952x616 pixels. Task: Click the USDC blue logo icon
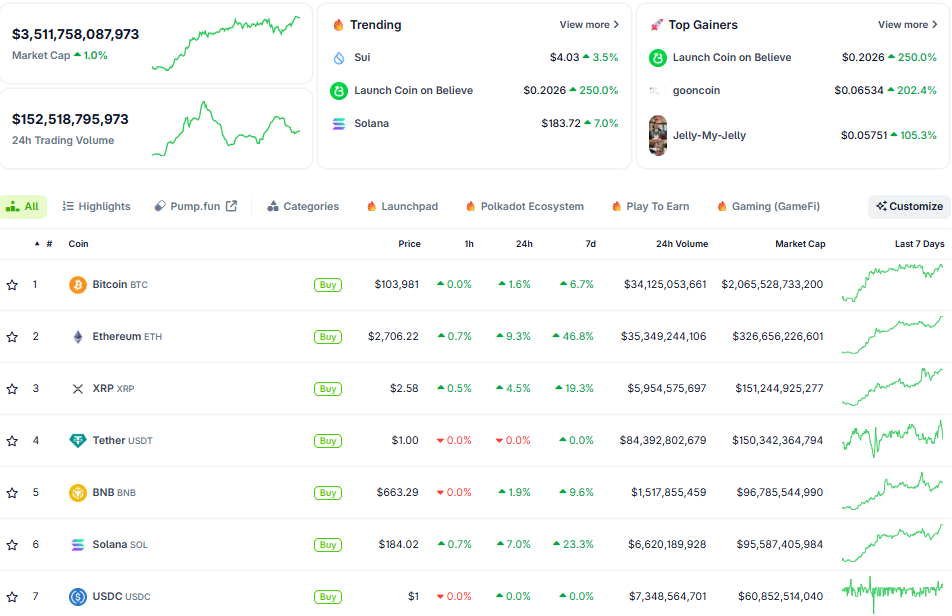point(78,597)
